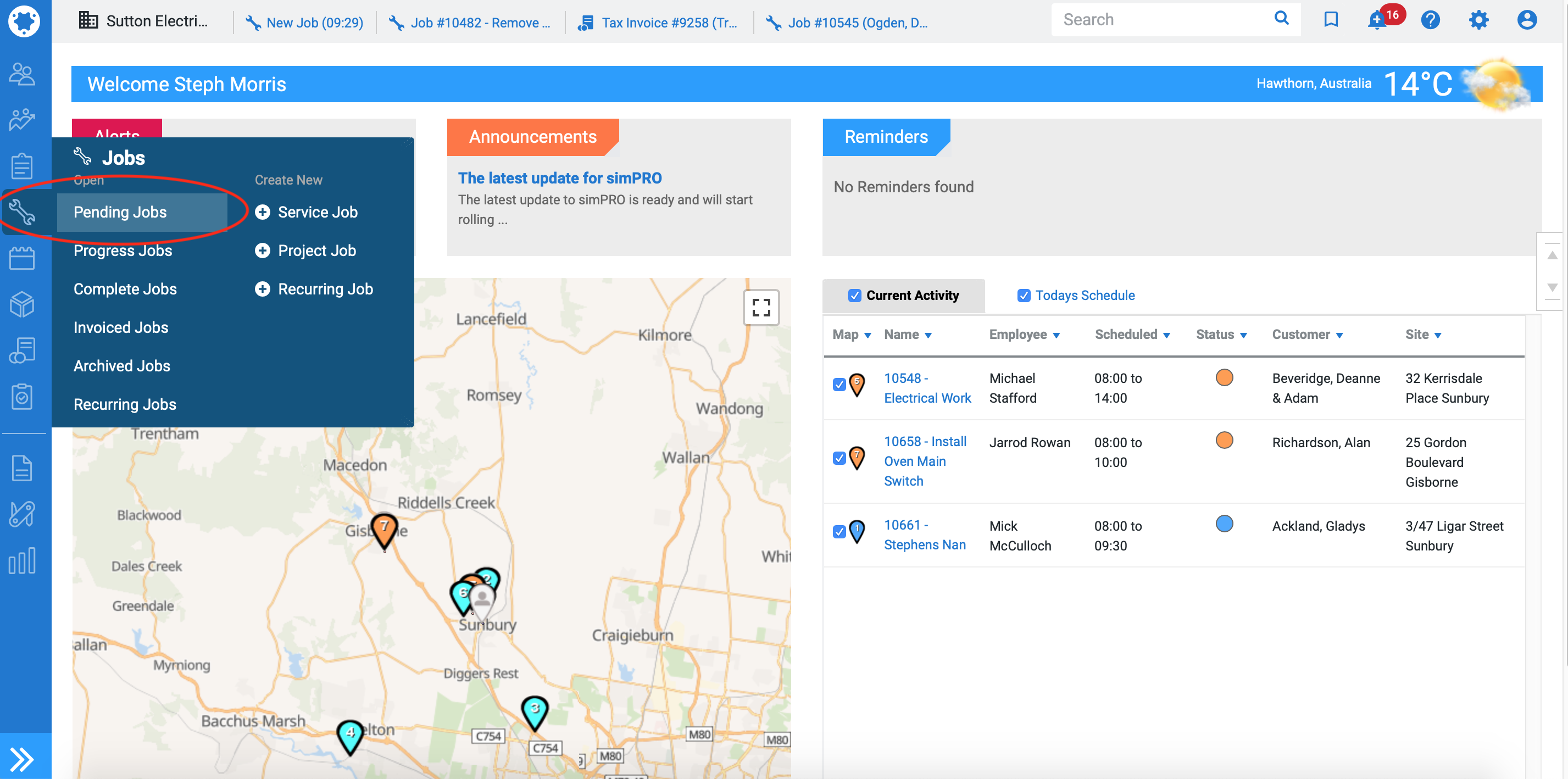
Task: Open the Employee column sort dropdown
Action: (1056, 335)
